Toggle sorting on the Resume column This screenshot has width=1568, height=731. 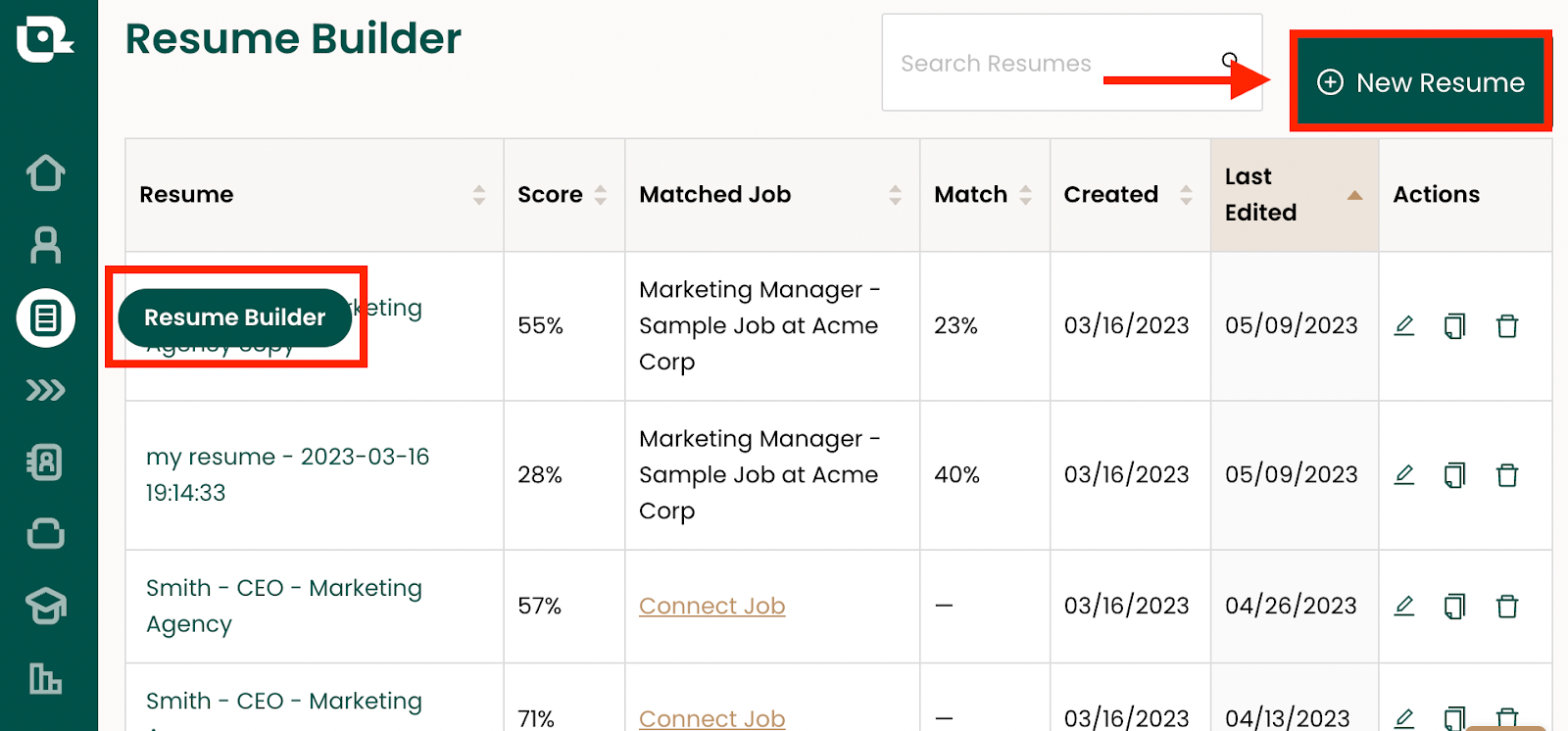479,194
